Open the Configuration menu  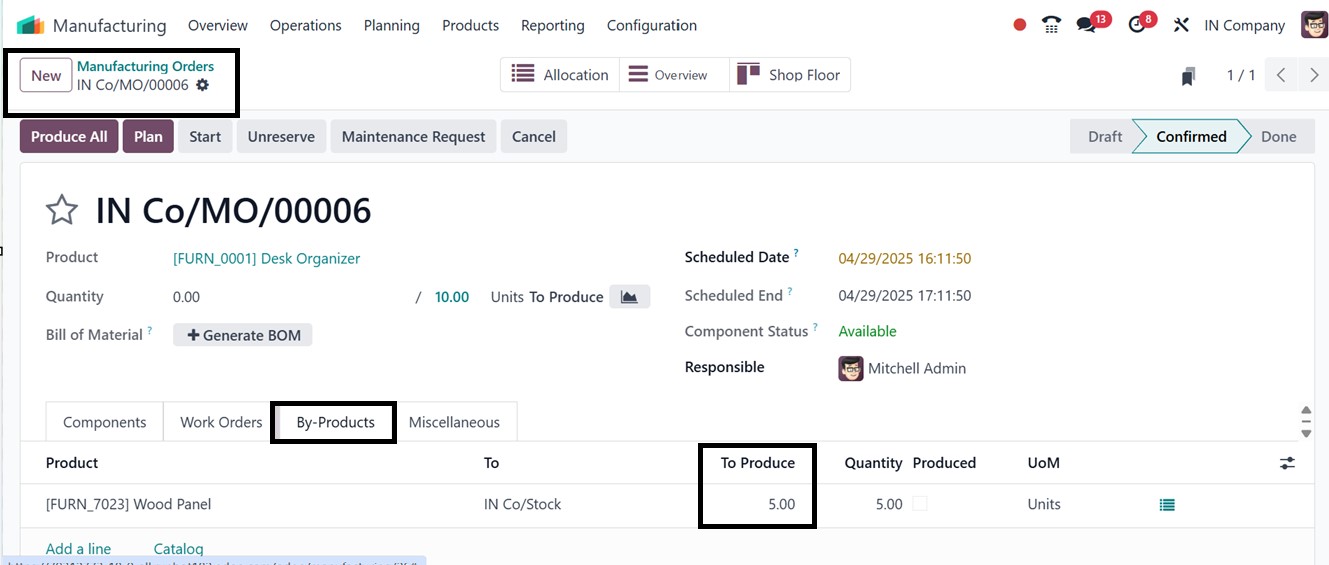click(651, 25)
